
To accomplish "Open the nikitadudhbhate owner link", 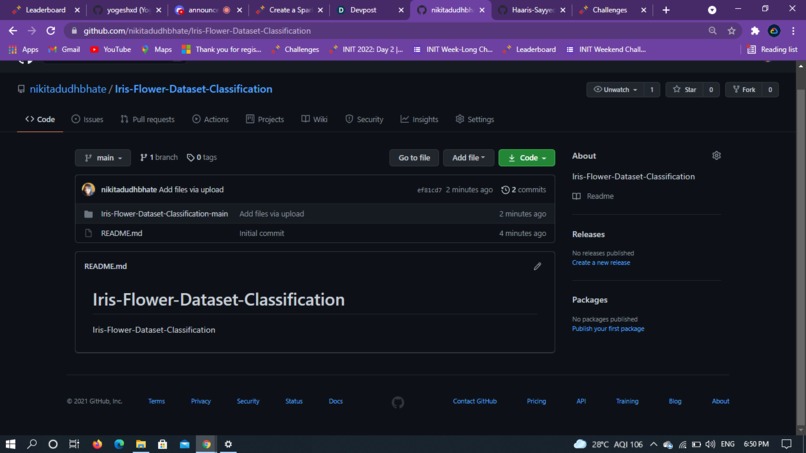I will (x=68, y=89).
